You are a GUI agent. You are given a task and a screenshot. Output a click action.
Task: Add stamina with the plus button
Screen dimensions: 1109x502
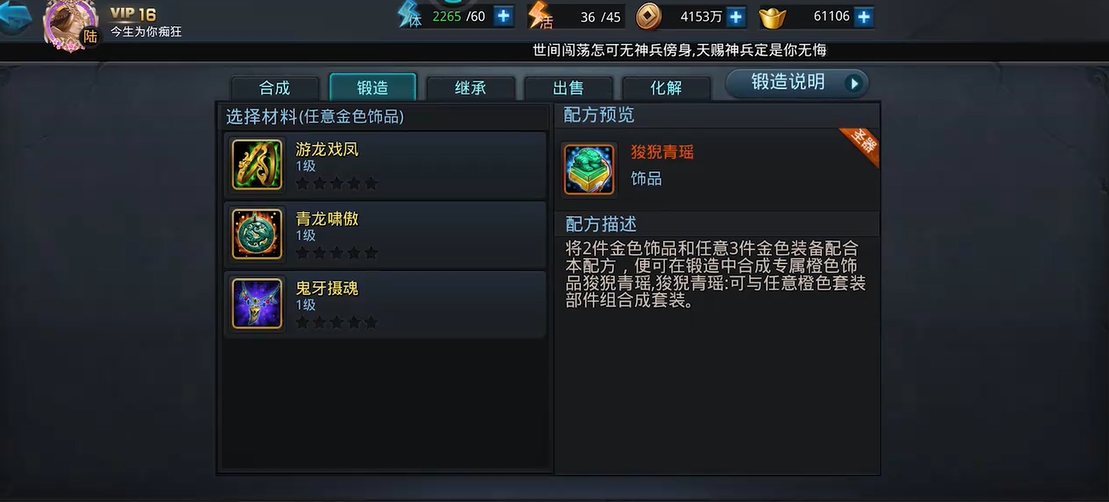point(503,16)
